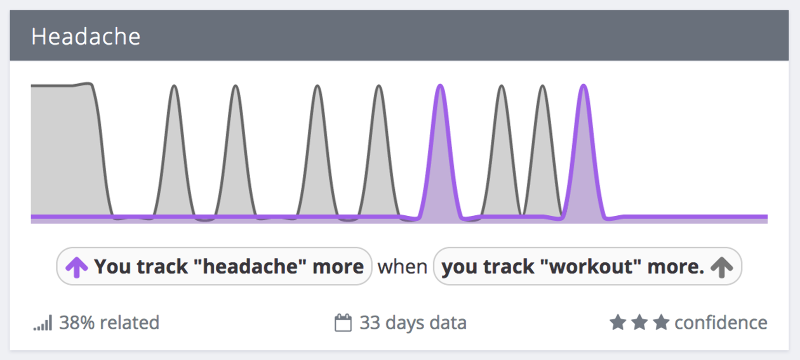Click the calendar icon beside 33 days data
Image resolution: width=800 pixels, height=360 pixels.
(343, 323)
